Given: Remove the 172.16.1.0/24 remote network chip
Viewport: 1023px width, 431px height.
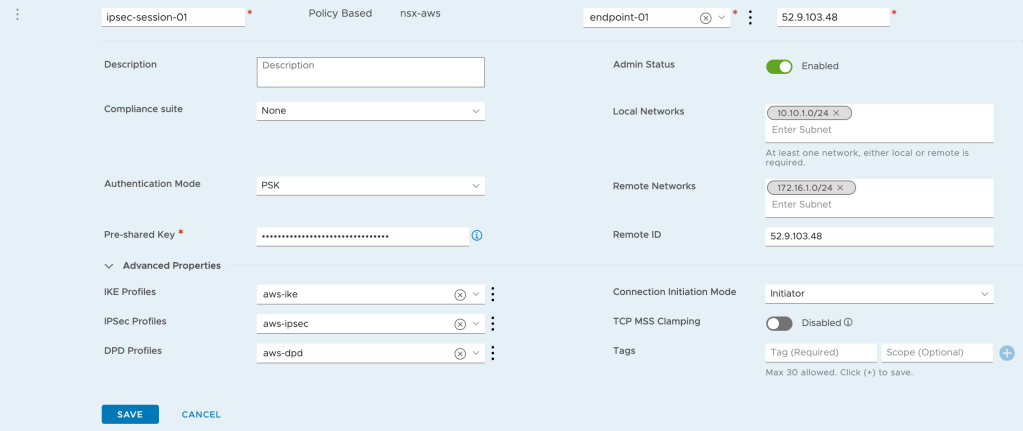Looking at the screenshot, I should point(840,188).
